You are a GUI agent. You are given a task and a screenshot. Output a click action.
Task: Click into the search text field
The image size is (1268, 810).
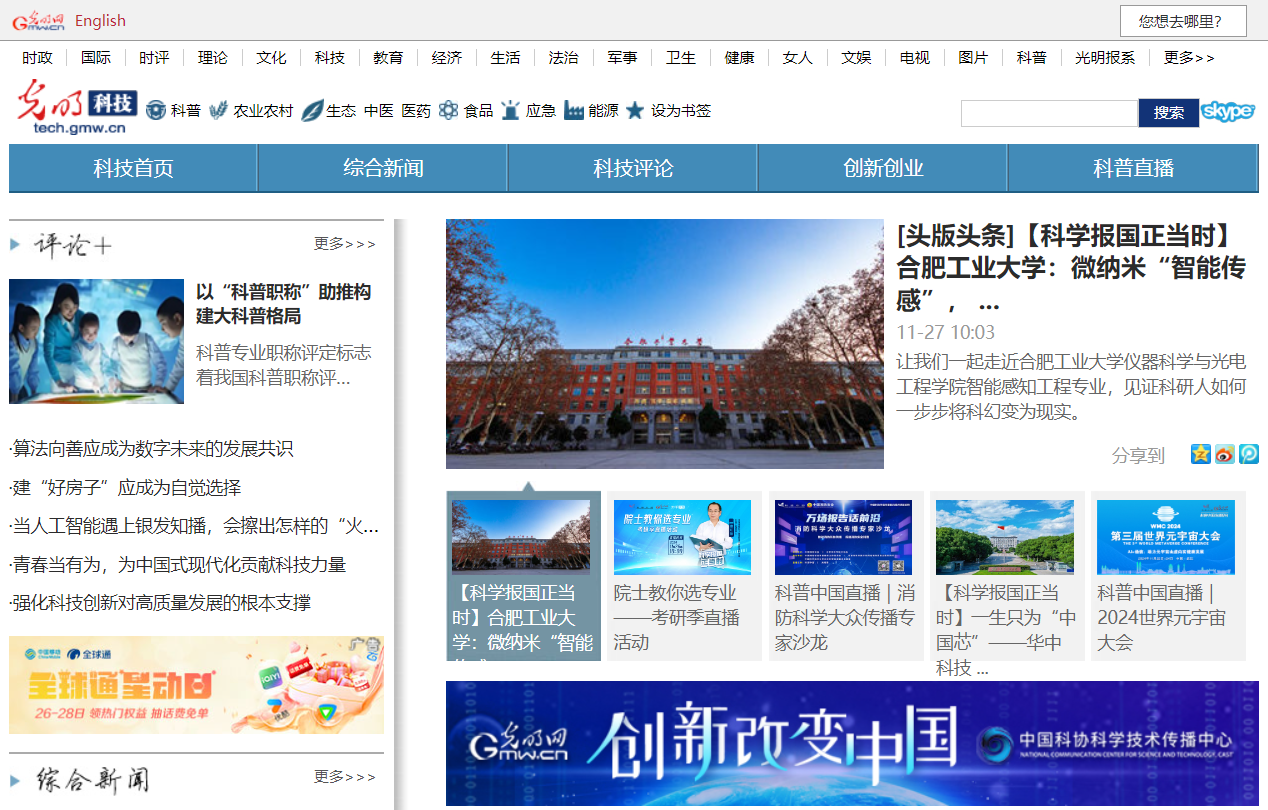pos(1049,113)
